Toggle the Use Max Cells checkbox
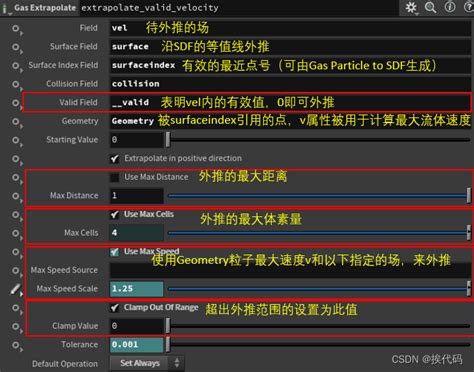The image size is (474, 372). 115,215
